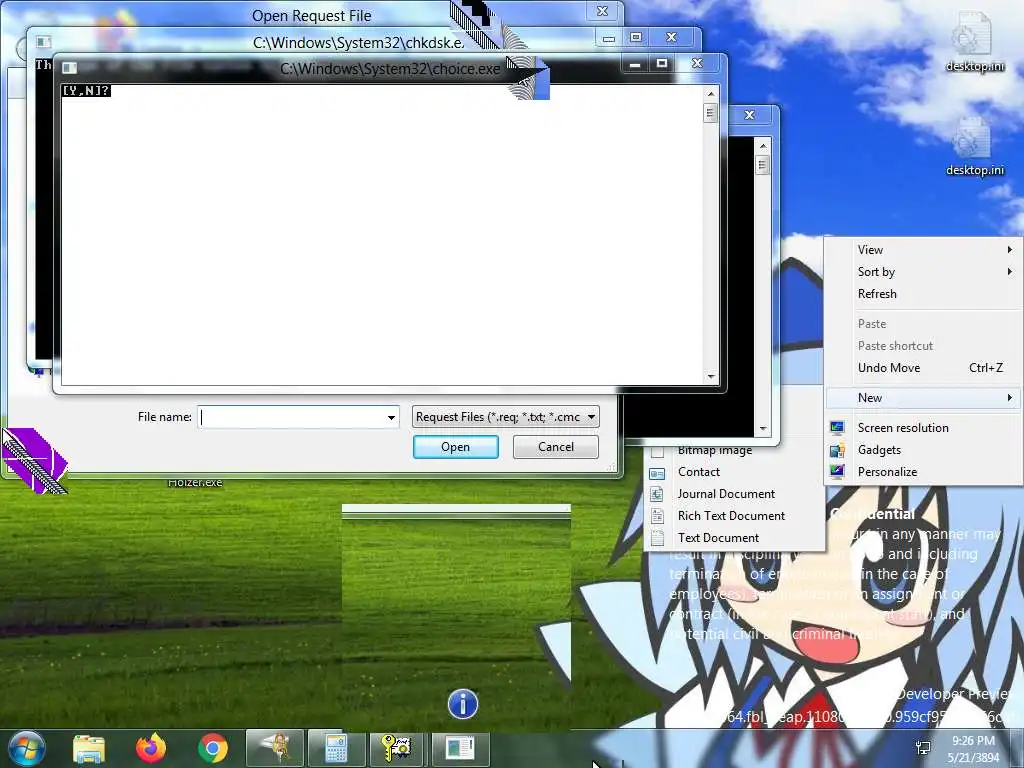Create a new Journal Document
This screenshot has width=1024, height=768.
(x=734, y=494)
